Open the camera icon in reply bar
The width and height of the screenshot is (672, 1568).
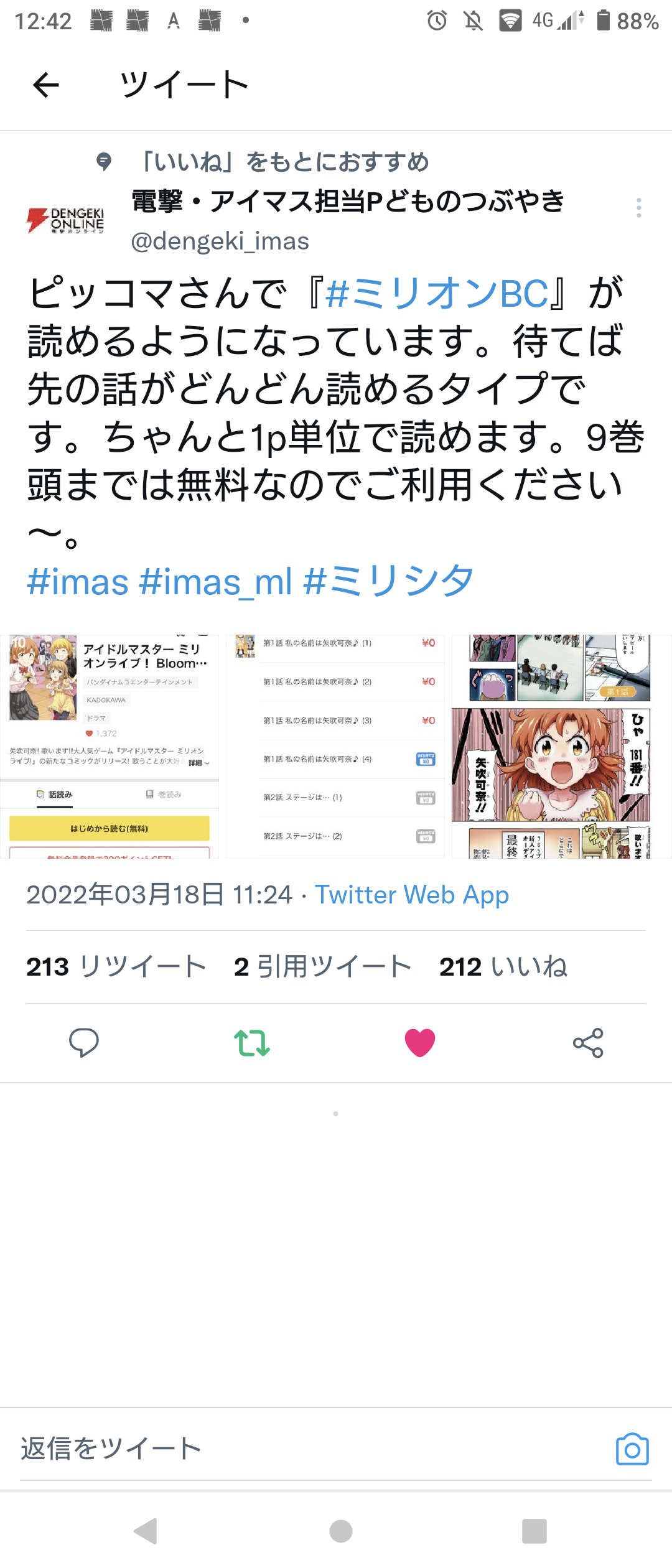[632, 1450]
